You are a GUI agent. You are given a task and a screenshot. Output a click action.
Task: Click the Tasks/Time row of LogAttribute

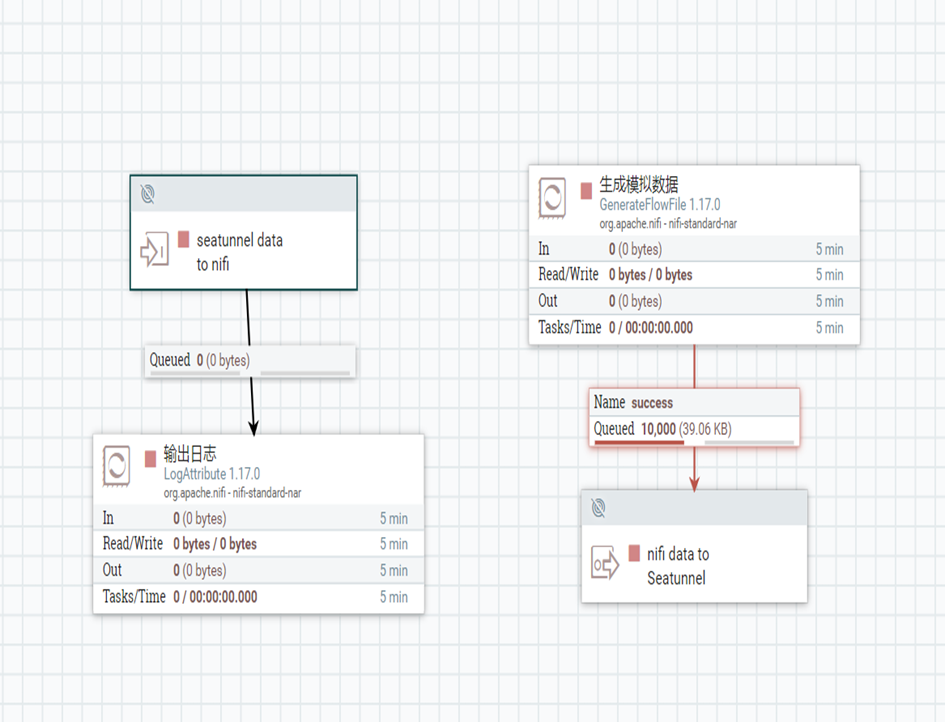point(259,597)
